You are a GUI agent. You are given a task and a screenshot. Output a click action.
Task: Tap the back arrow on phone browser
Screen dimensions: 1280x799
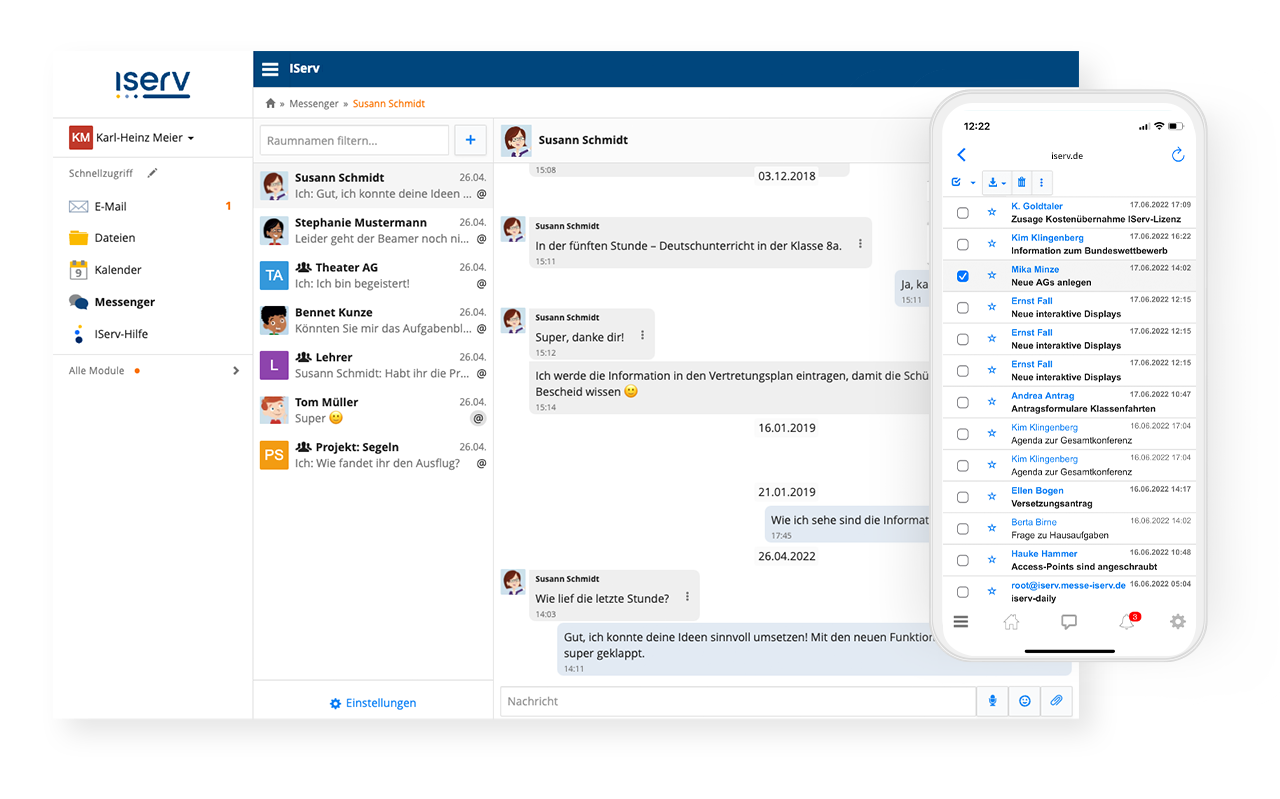[962, 155]
